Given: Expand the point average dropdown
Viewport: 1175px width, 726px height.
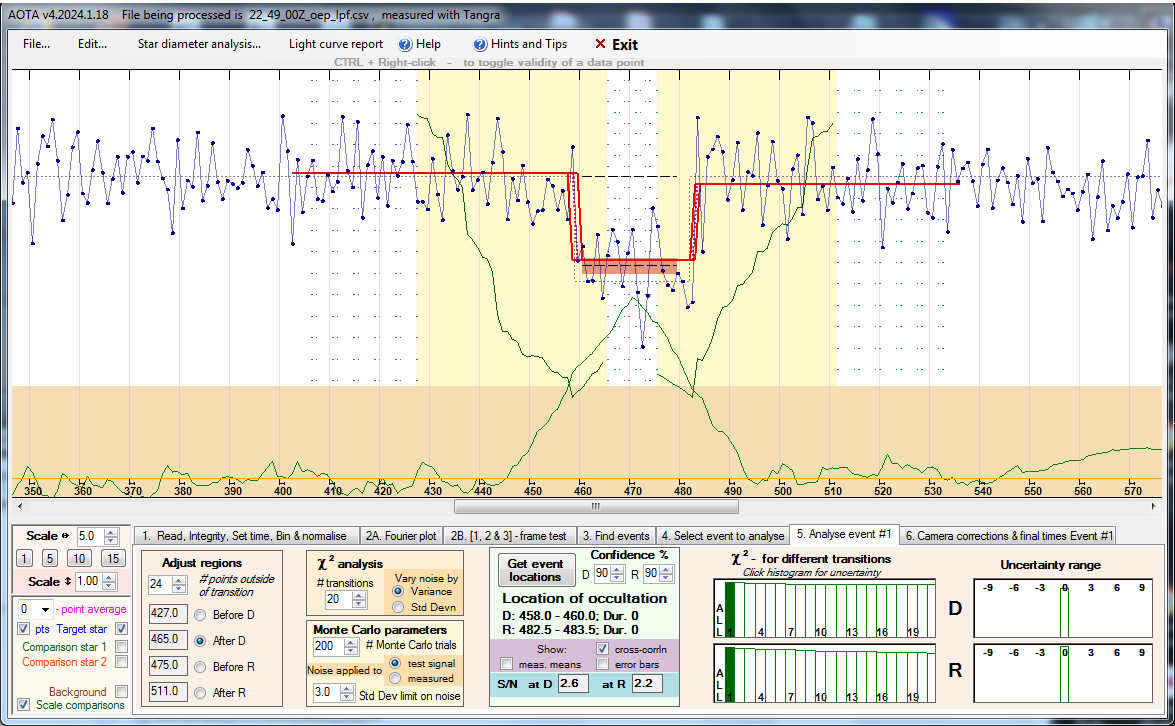Looking at the screenshot, I should (43, 609).
